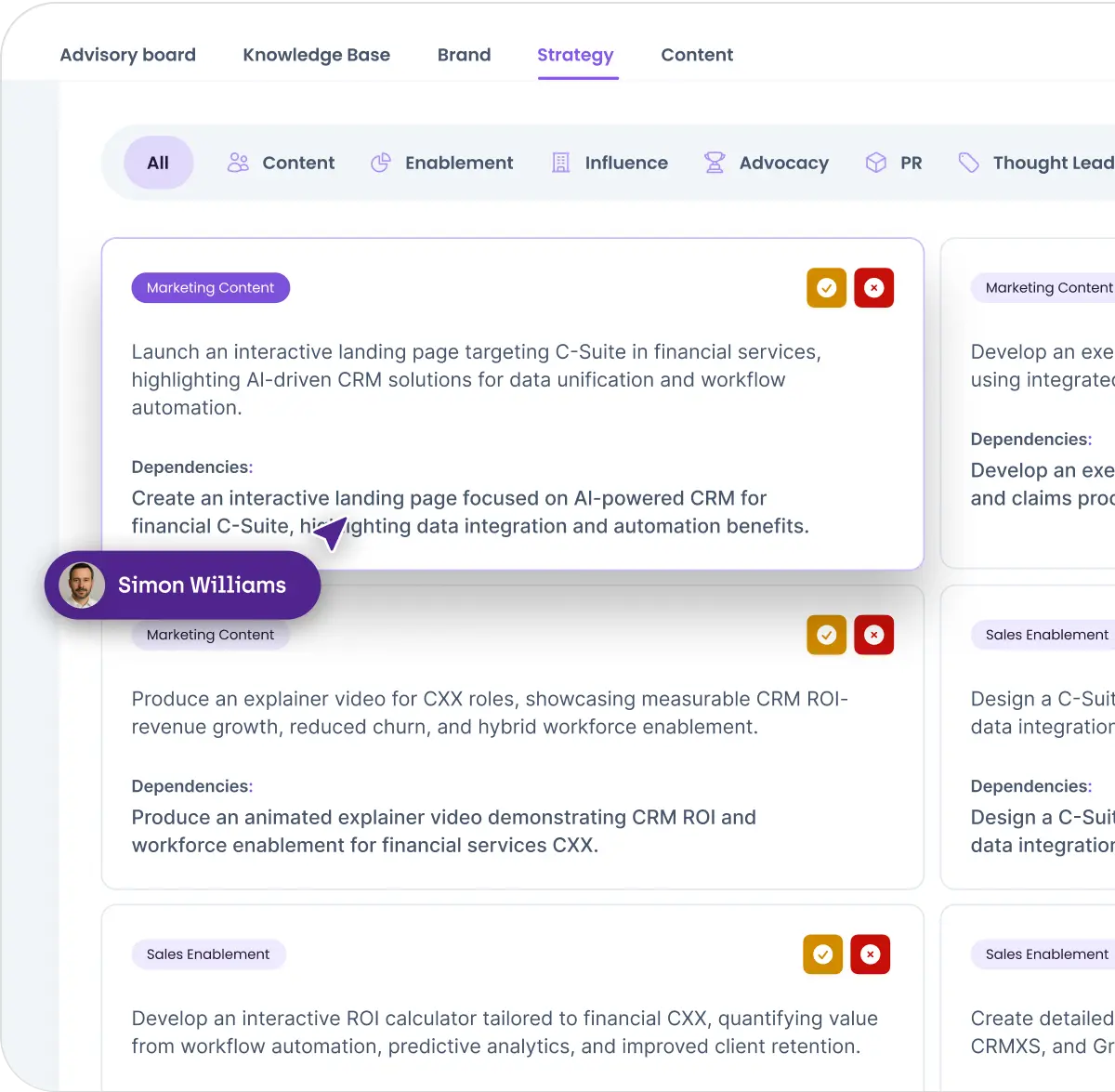The width and height of the screenshot is (1115, 1092).
Task: Click the building icon beside Influence
Action: (x=561, y=163)
